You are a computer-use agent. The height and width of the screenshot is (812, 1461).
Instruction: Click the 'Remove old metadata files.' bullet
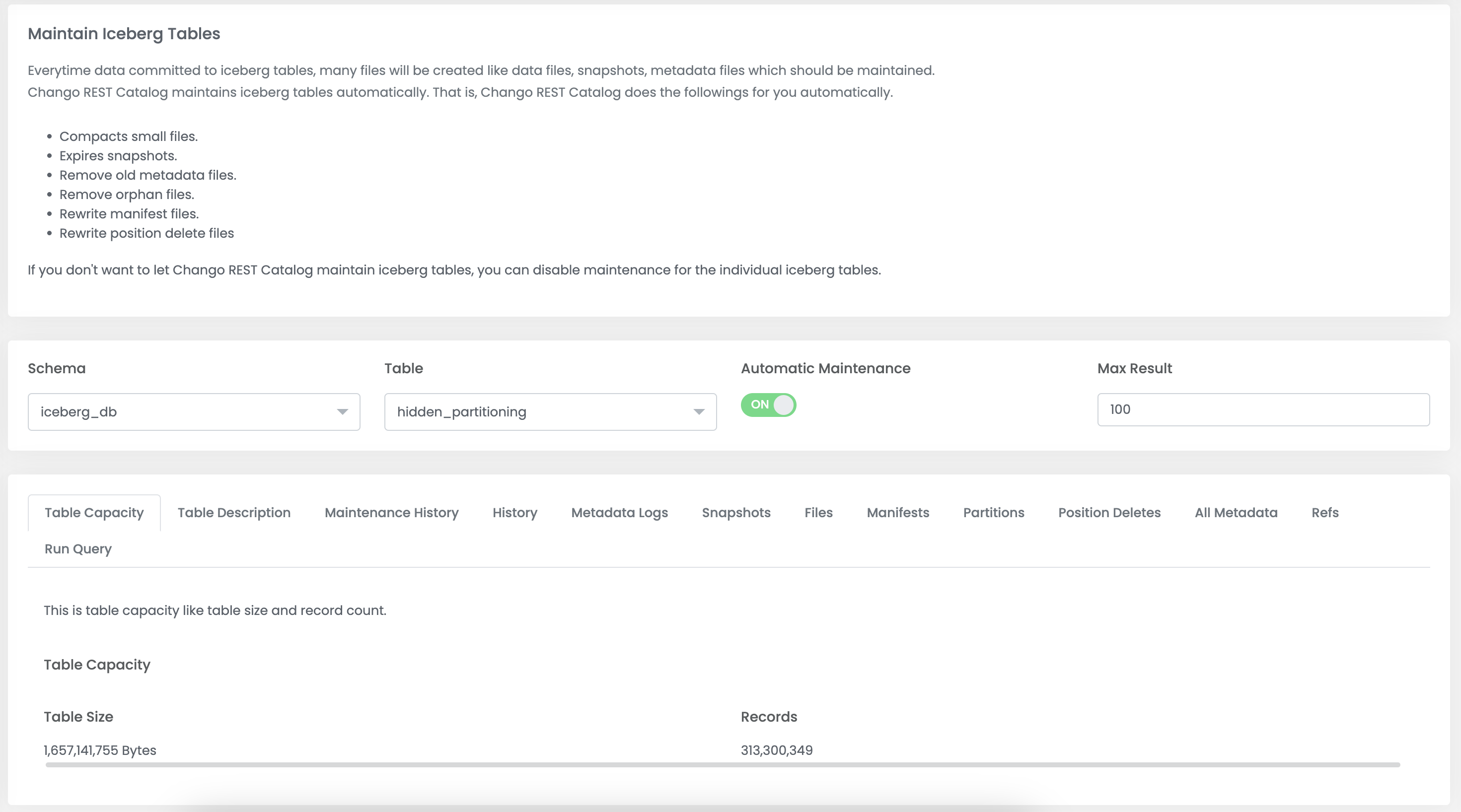[148, 175]
